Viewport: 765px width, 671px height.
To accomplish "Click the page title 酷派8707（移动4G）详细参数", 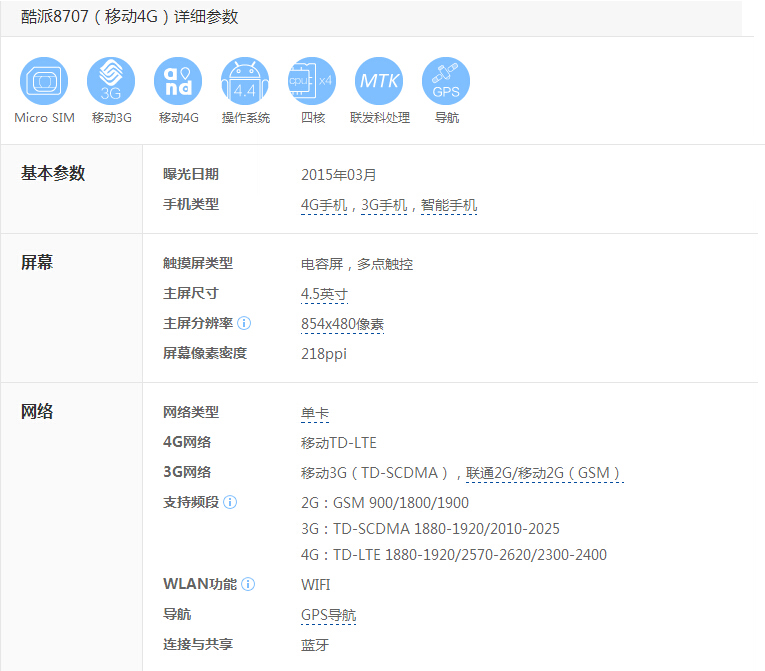I will pos(129,17).
